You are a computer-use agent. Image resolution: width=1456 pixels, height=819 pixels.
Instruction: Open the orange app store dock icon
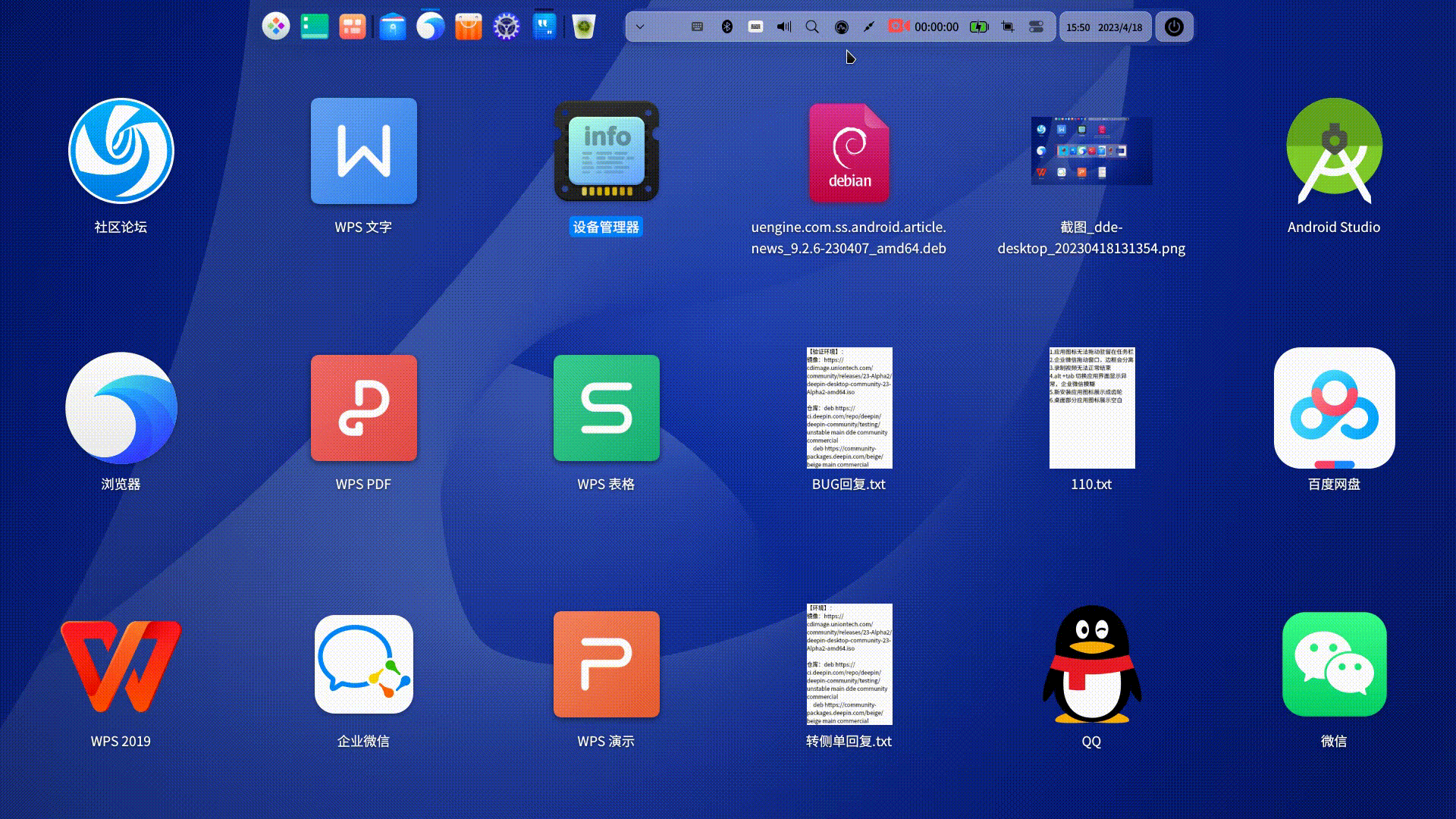pos(469,27)
